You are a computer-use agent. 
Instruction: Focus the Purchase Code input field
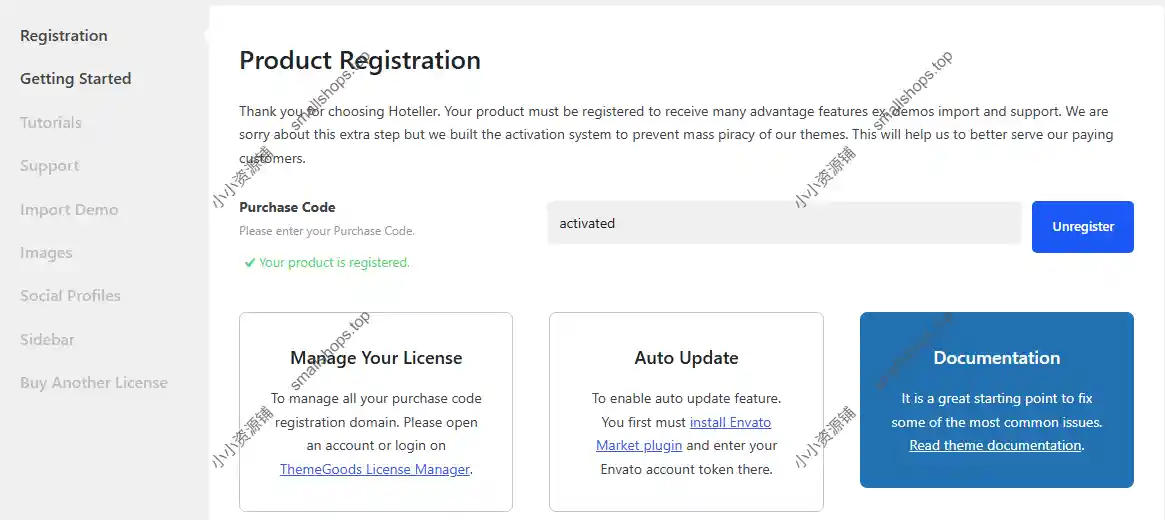coord(785,223)
